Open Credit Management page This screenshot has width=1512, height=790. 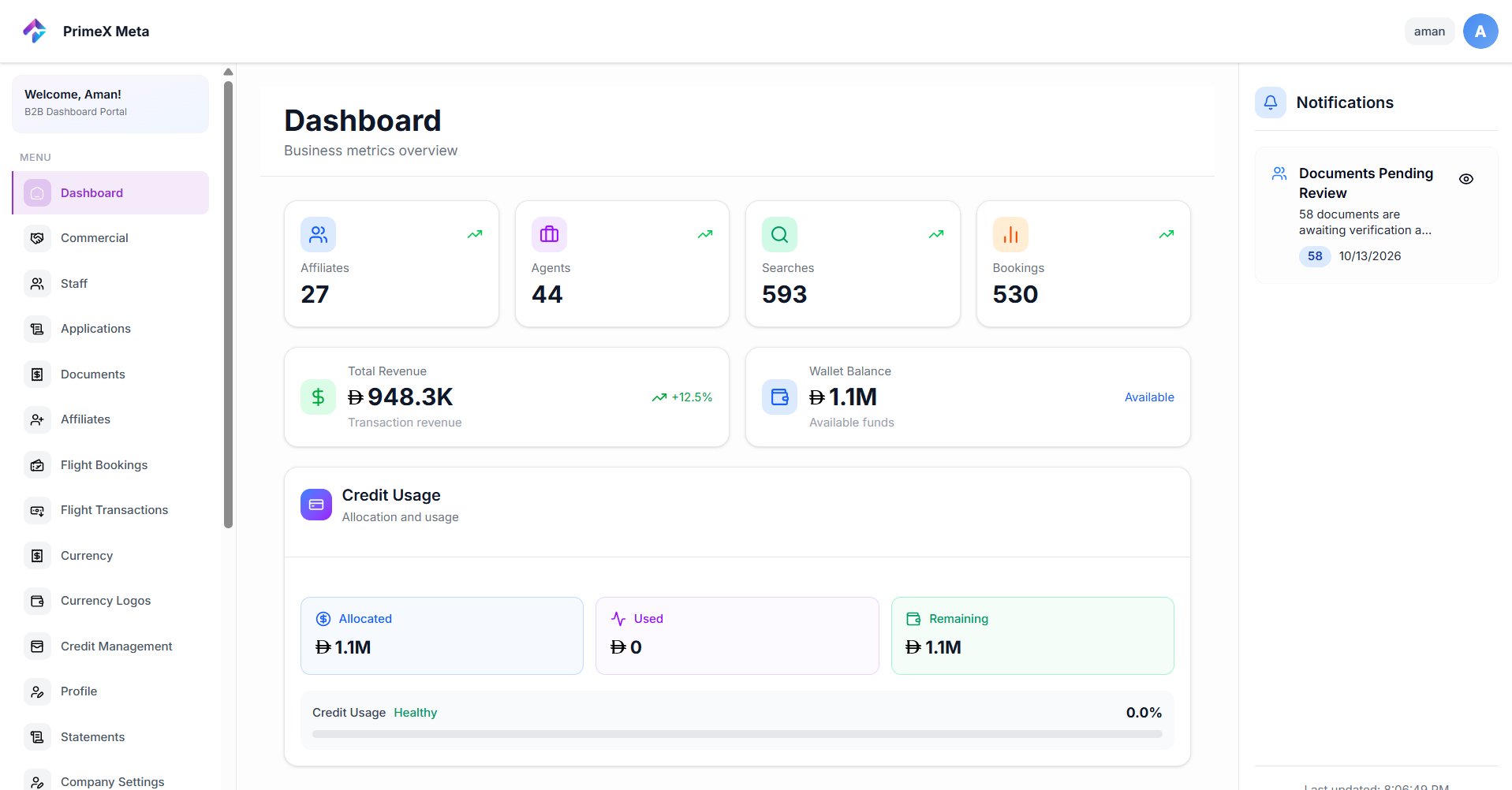[110, 647]
